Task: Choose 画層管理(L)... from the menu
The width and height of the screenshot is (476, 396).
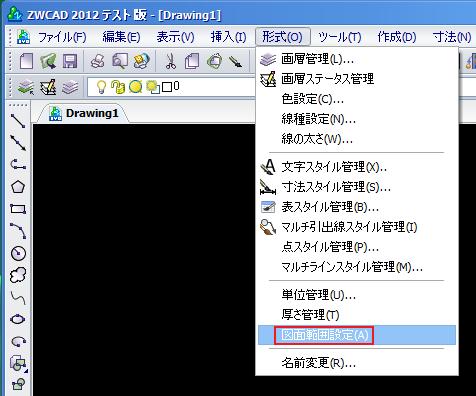Action: tap(357, 59)
